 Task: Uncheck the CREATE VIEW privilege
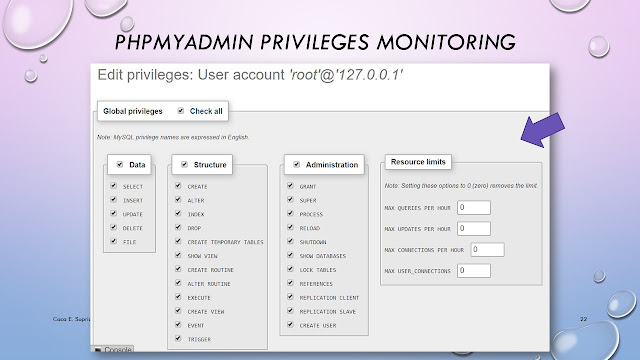coord(178,311)
